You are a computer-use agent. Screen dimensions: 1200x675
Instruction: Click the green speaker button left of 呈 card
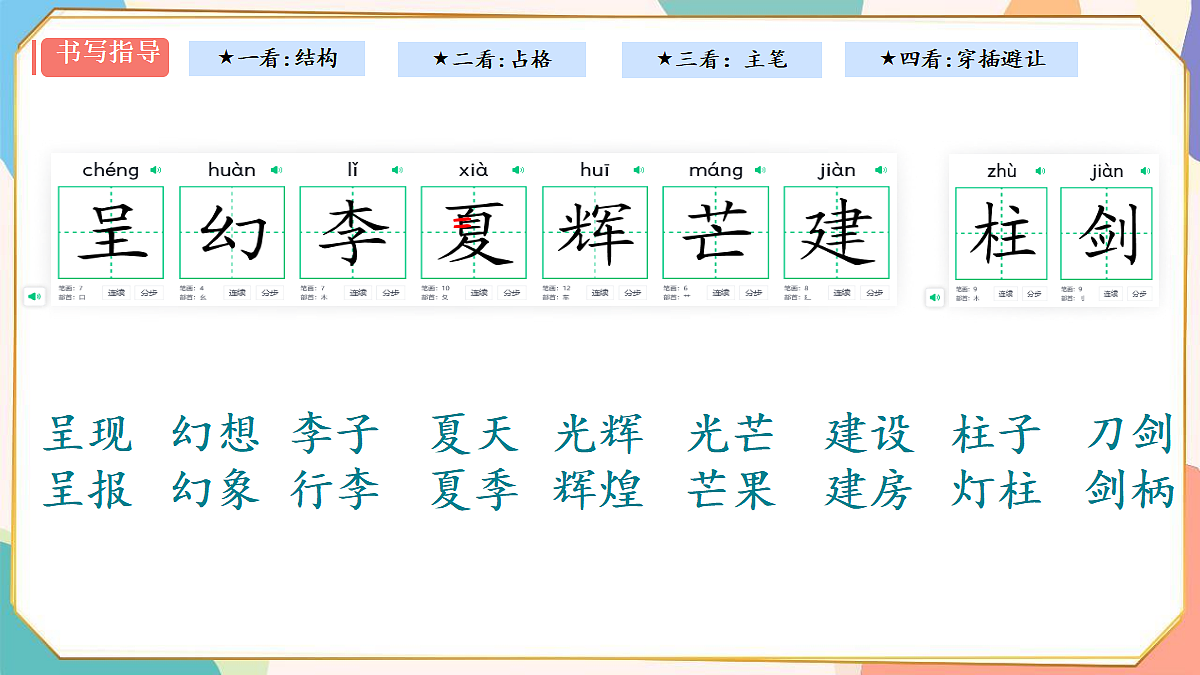pyautogui.click(x=34, y=296)
